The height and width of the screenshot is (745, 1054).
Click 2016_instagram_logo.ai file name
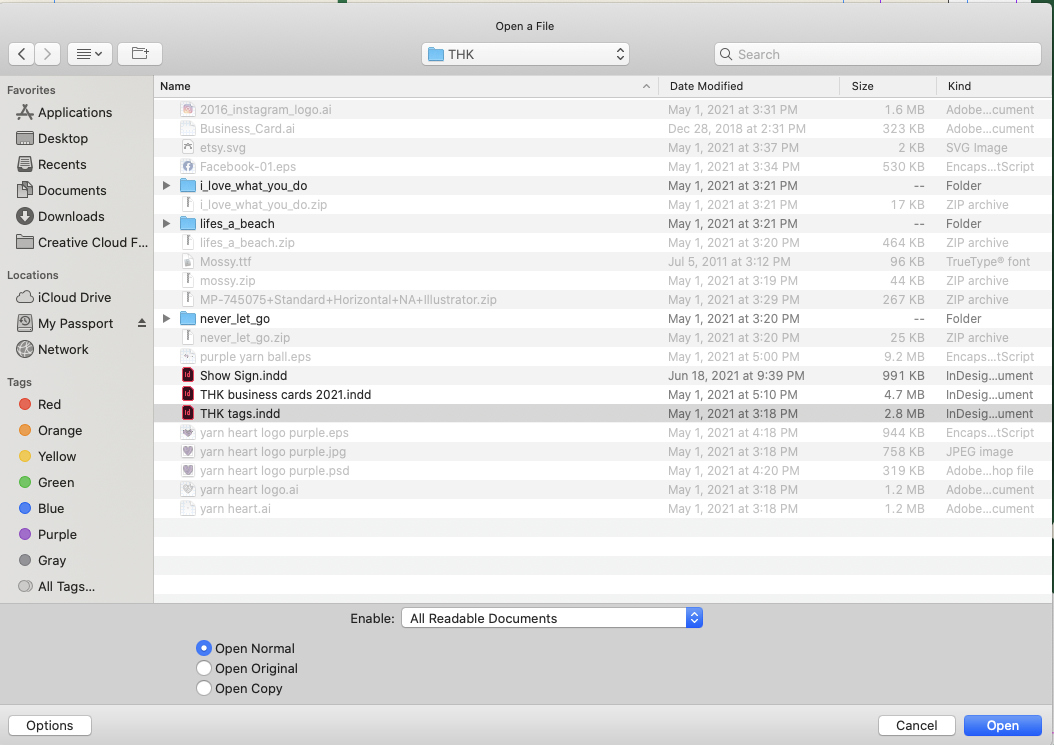click(266, 110)
